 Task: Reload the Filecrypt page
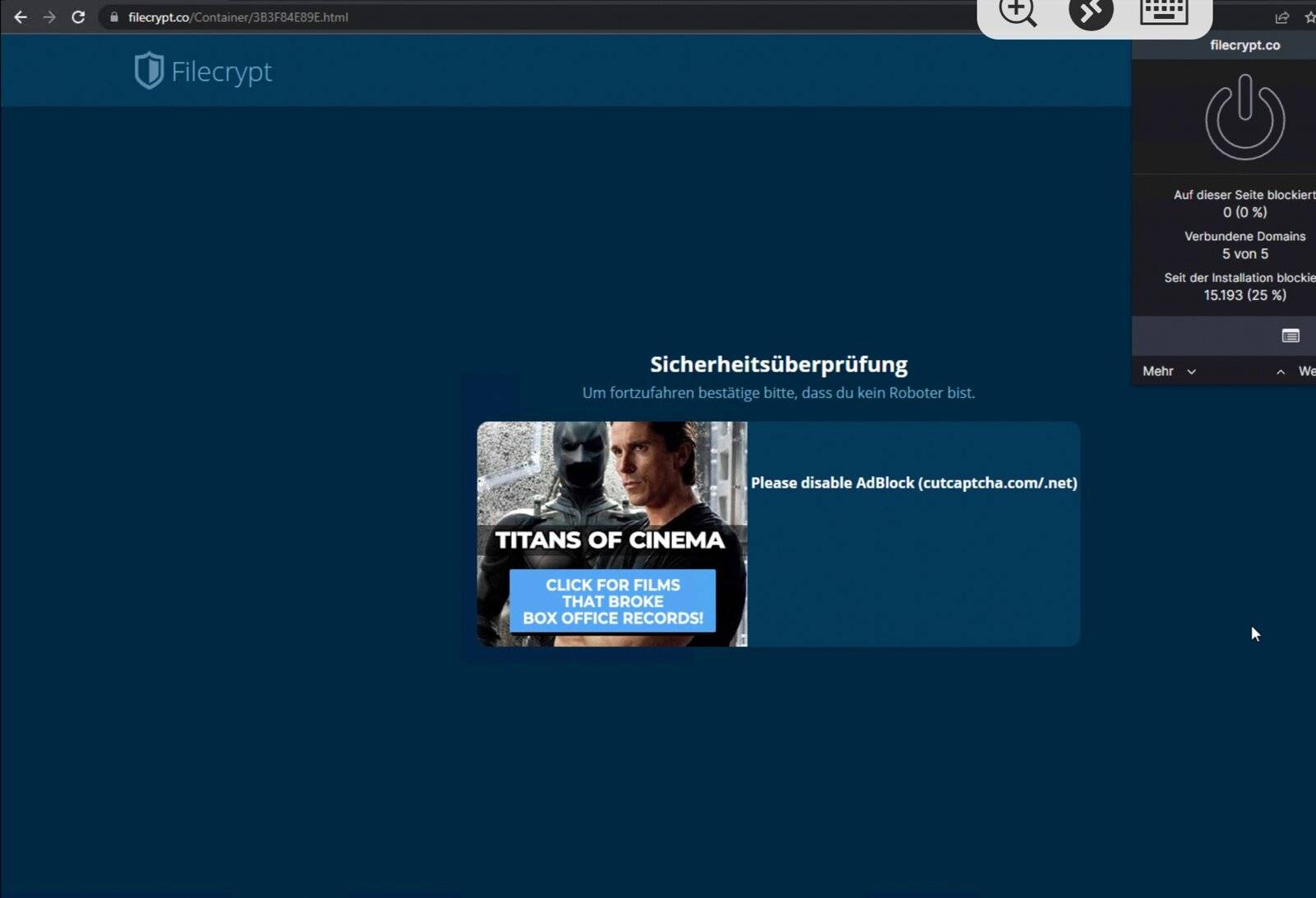coord(78,17)
